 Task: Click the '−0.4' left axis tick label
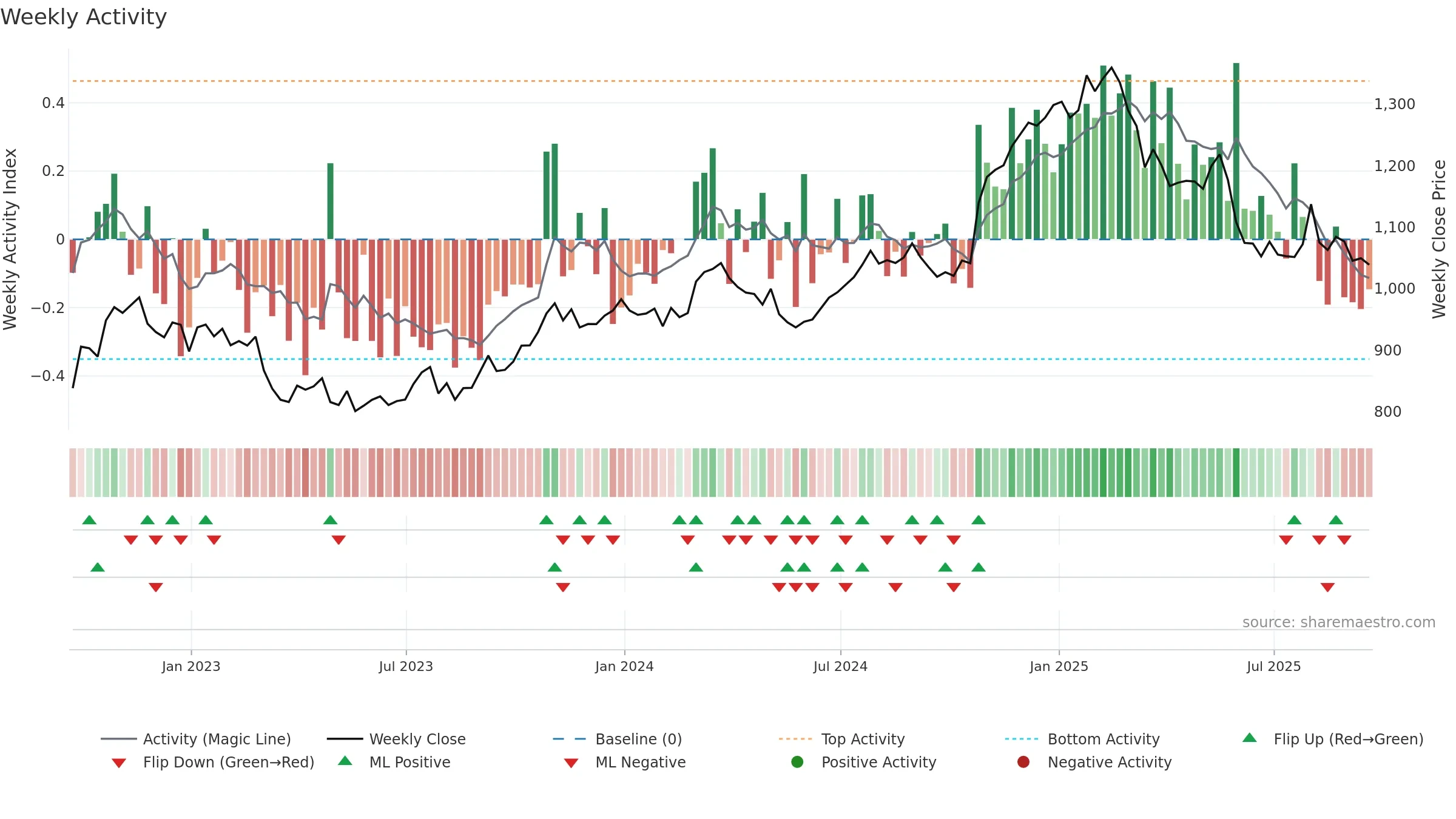48,376
